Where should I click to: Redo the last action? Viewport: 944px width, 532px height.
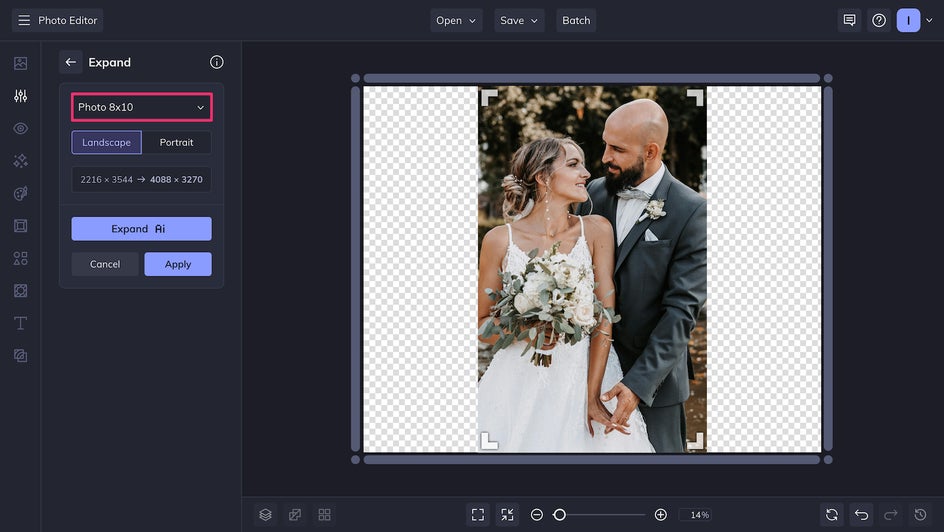point(891,515)
